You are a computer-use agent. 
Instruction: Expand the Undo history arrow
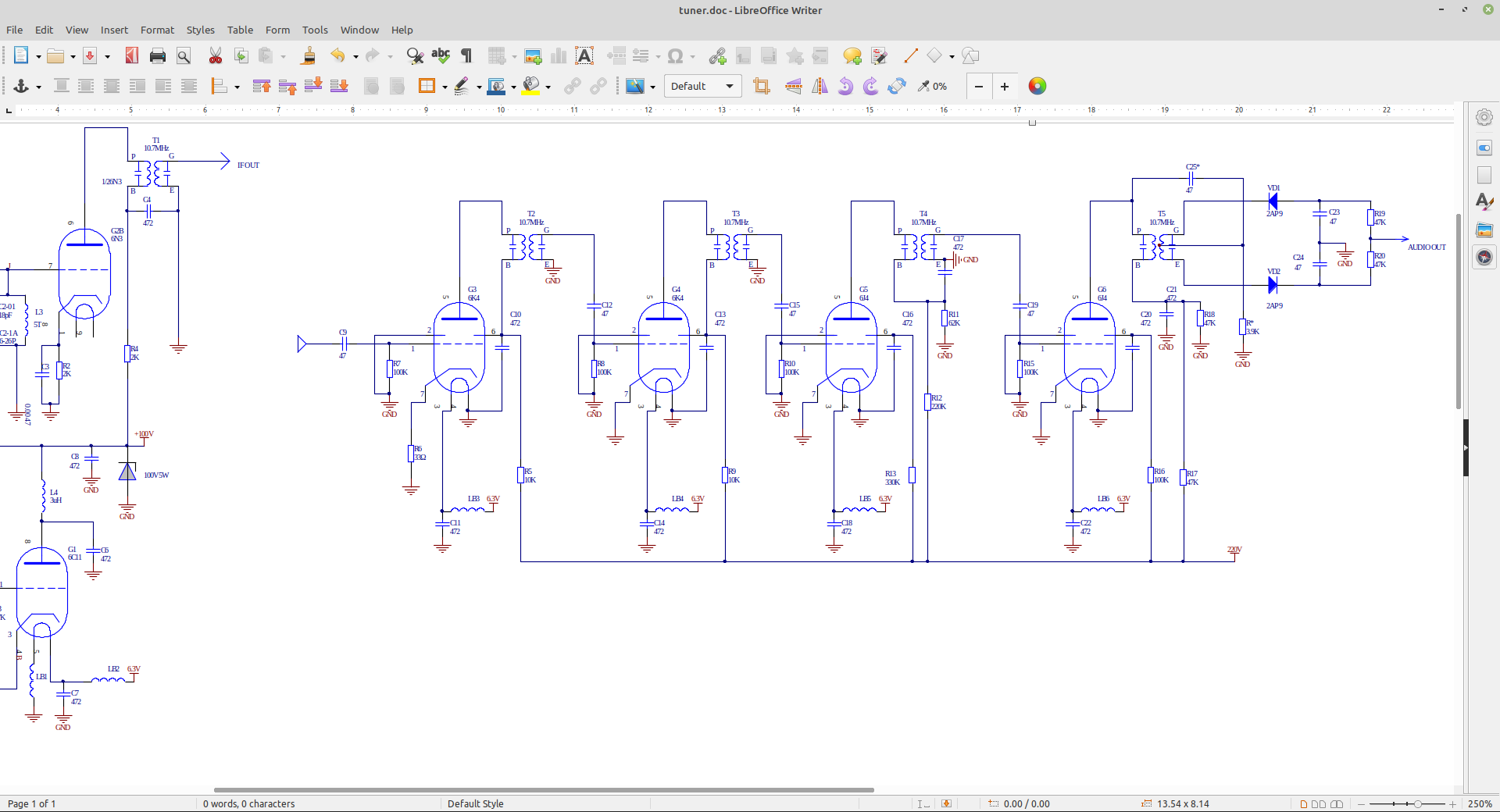click(355, 56)
